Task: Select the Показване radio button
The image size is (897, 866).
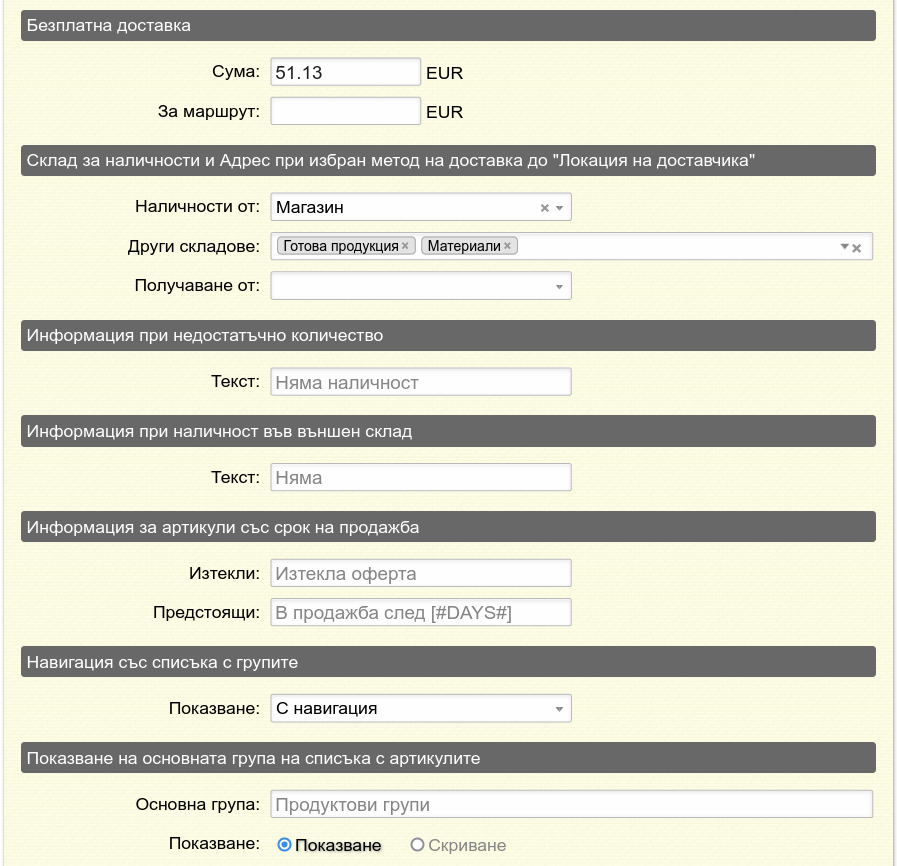Action: pos(284,845)
